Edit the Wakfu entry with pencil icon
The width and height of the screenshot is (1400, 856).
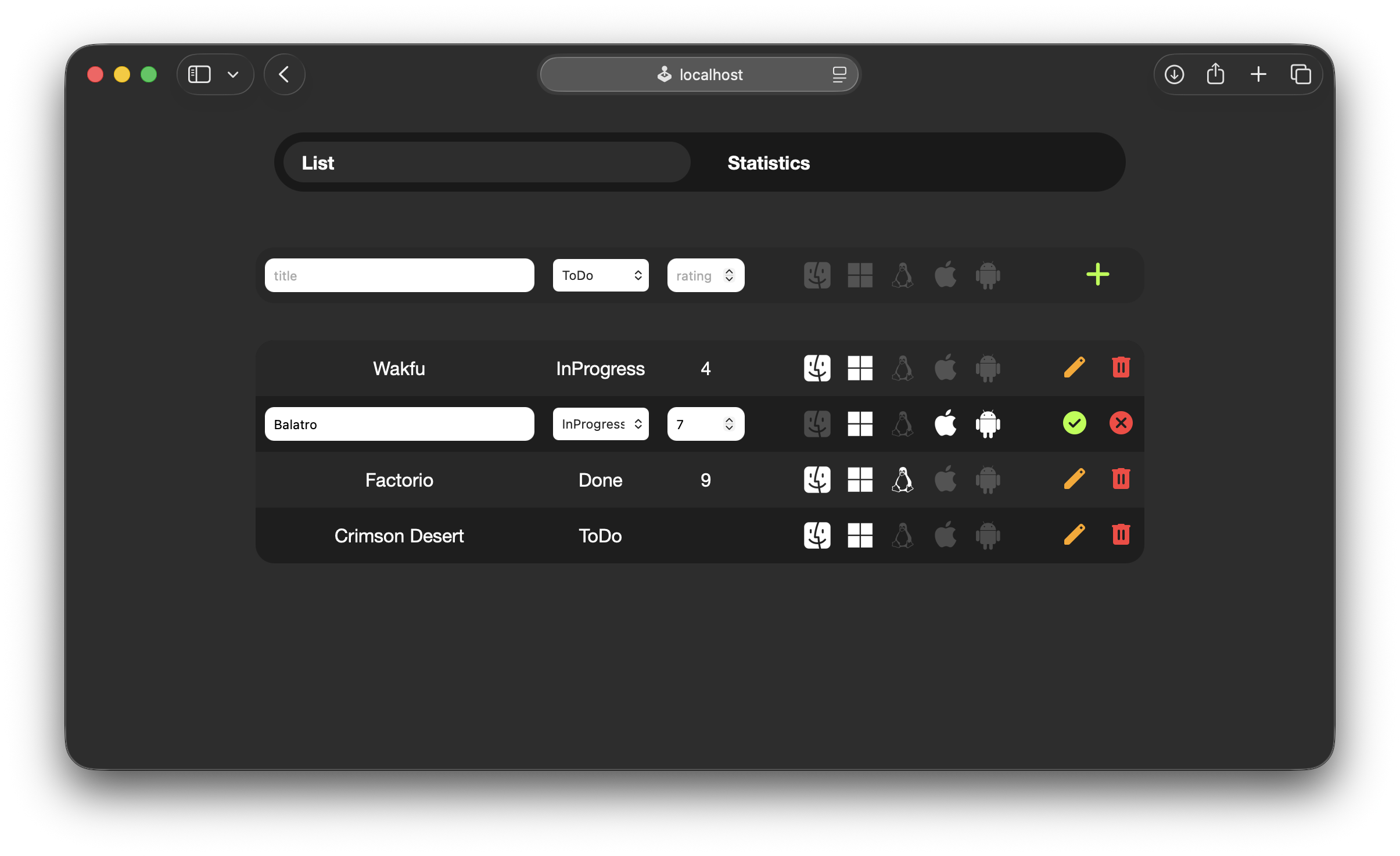[1074, 368]
